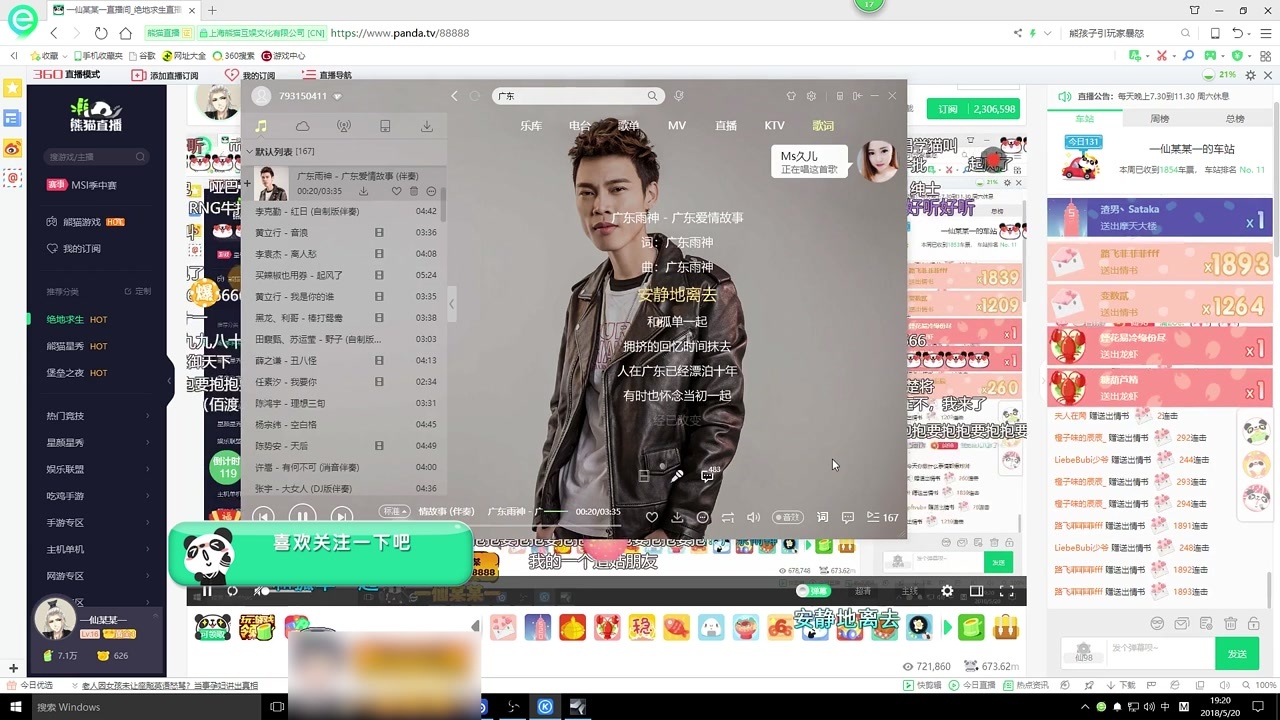
Task: Open the mobile device tab icon
Action: (385, 126)
